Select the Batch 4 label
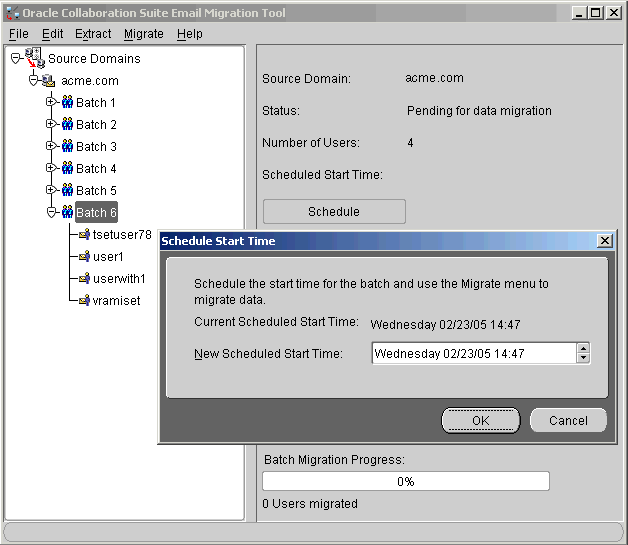 pyautogui.click(x=96, y=169)
